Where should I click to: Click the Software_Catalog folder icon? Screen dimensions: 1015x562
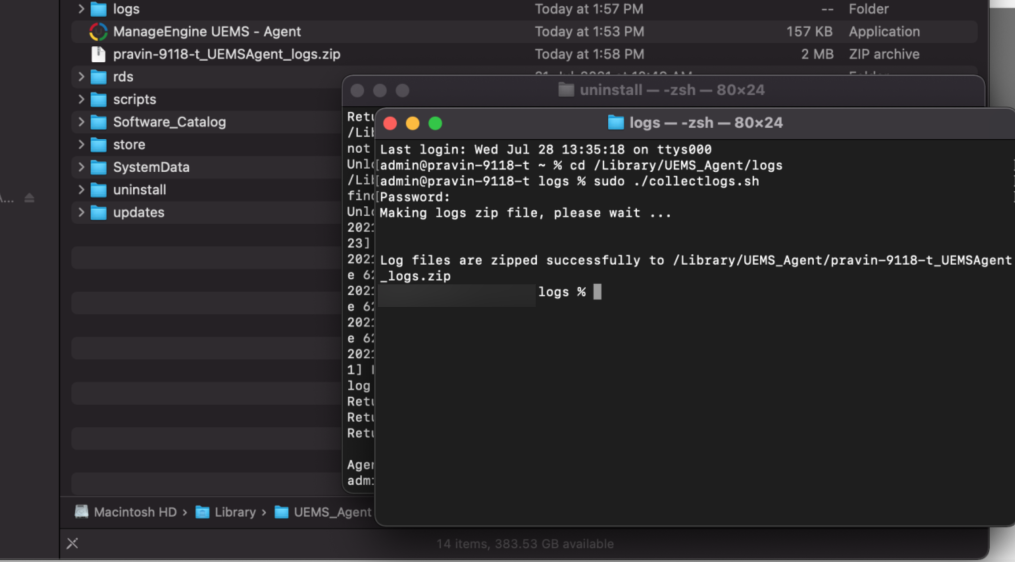coord(98,122)
